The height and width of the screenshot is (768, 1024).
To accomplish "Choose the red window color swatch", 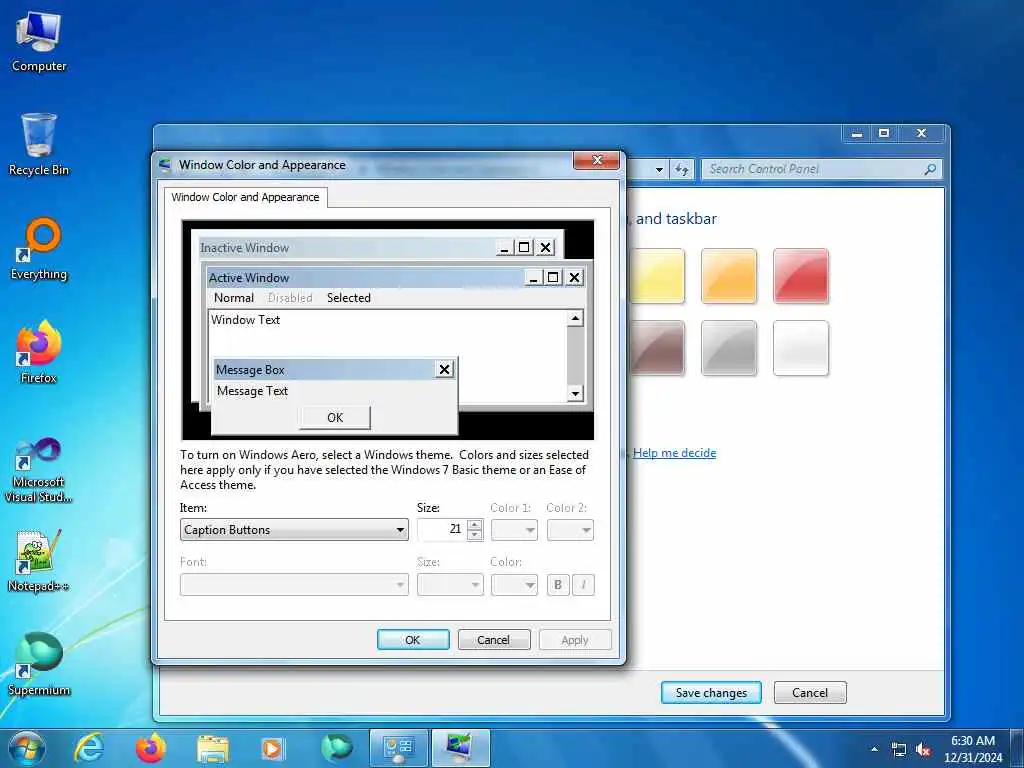I will click(801, 276).
